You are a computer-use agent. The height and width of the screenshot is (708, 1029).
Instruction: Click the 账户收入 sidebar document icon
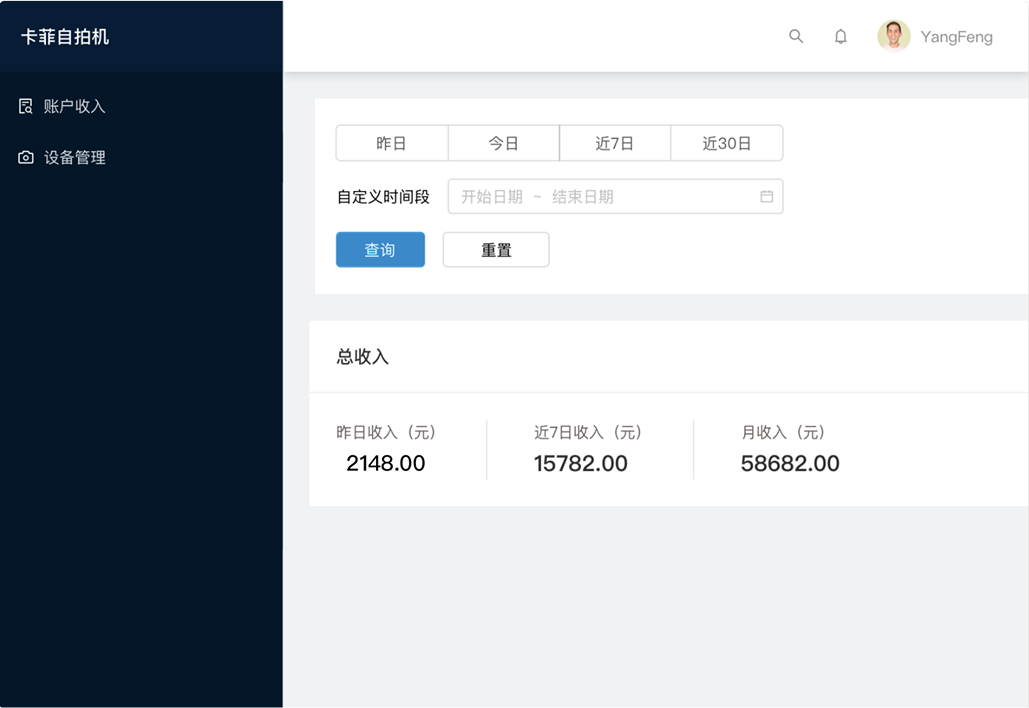[26, 106]
